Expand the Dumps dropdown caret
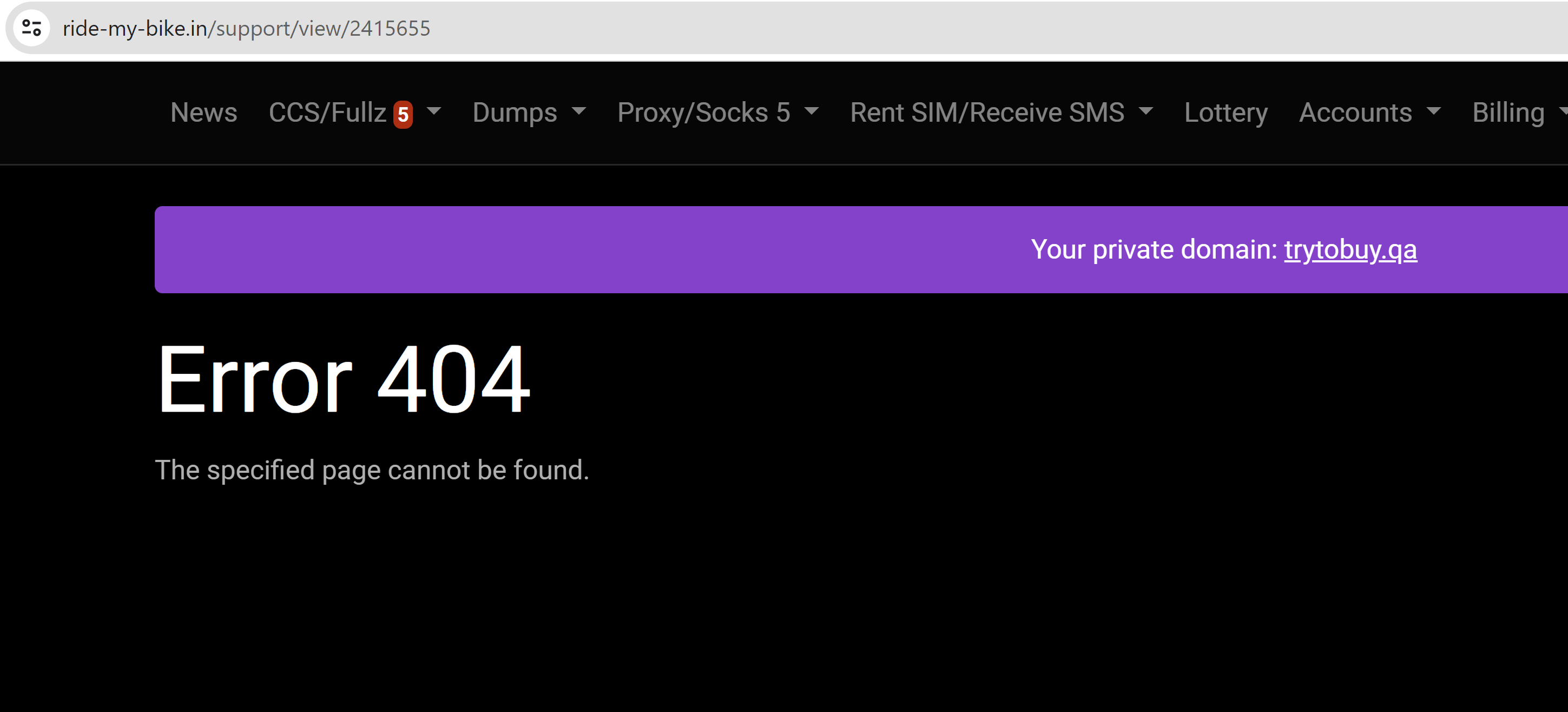The height and width of the screenshot is (712, 1568). pos(579,111)
